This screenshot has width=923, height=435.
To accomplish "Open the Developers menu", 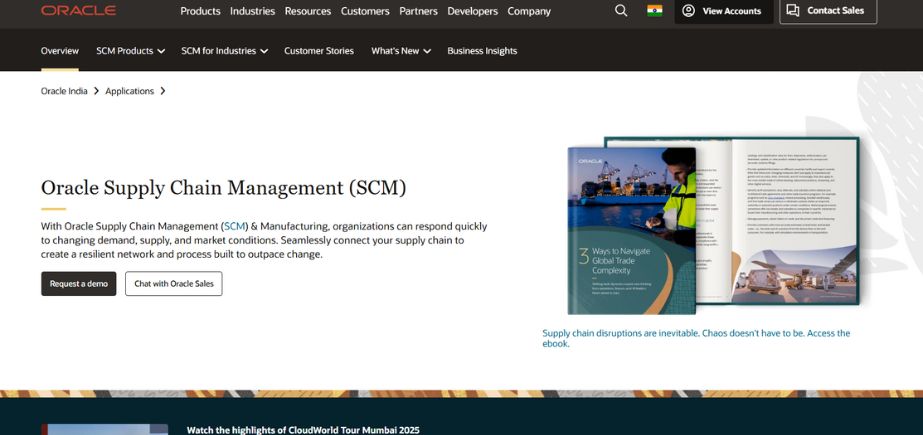I will click(x=473, y=11).
